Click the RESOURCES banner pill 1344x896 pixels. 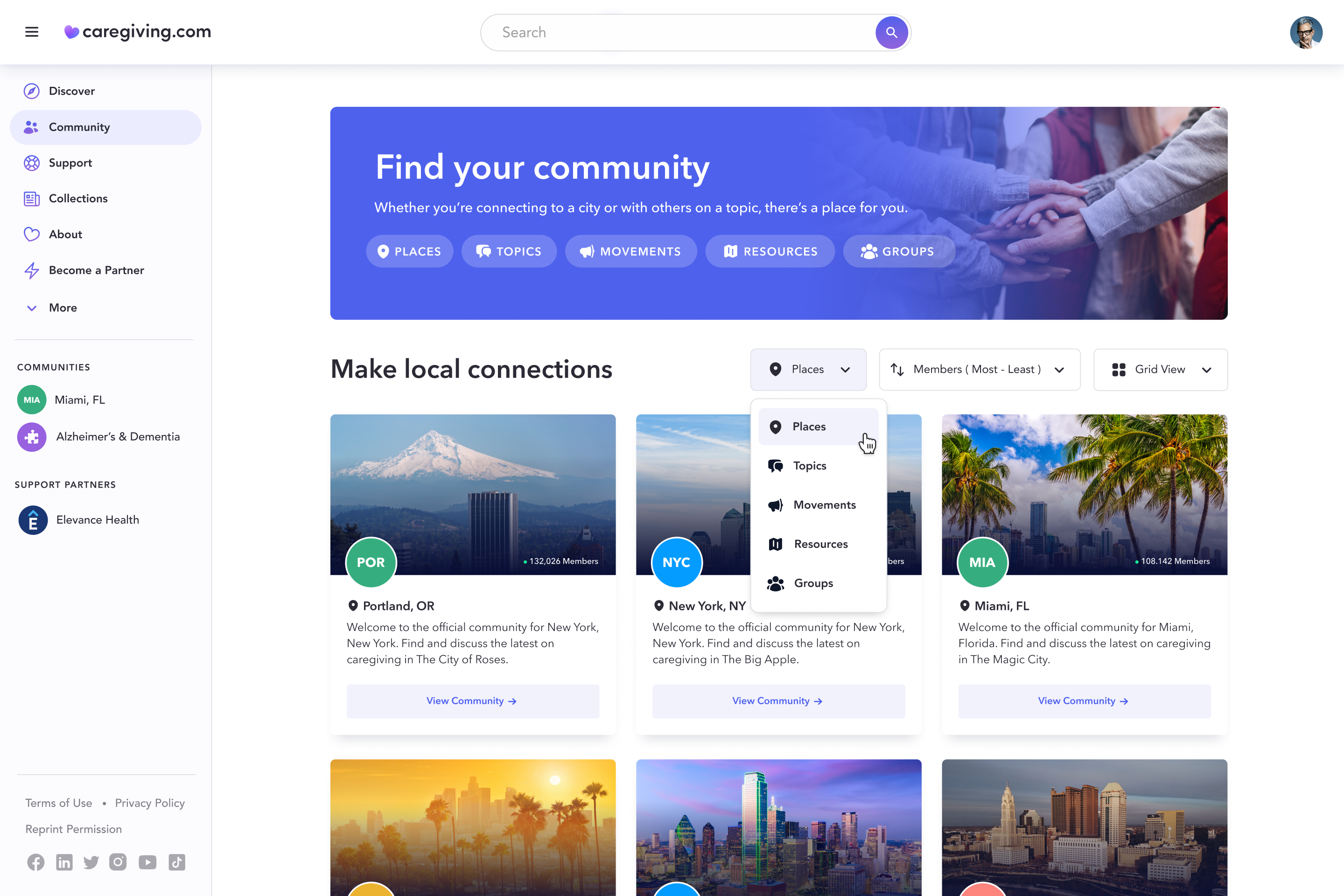[770, 252]
